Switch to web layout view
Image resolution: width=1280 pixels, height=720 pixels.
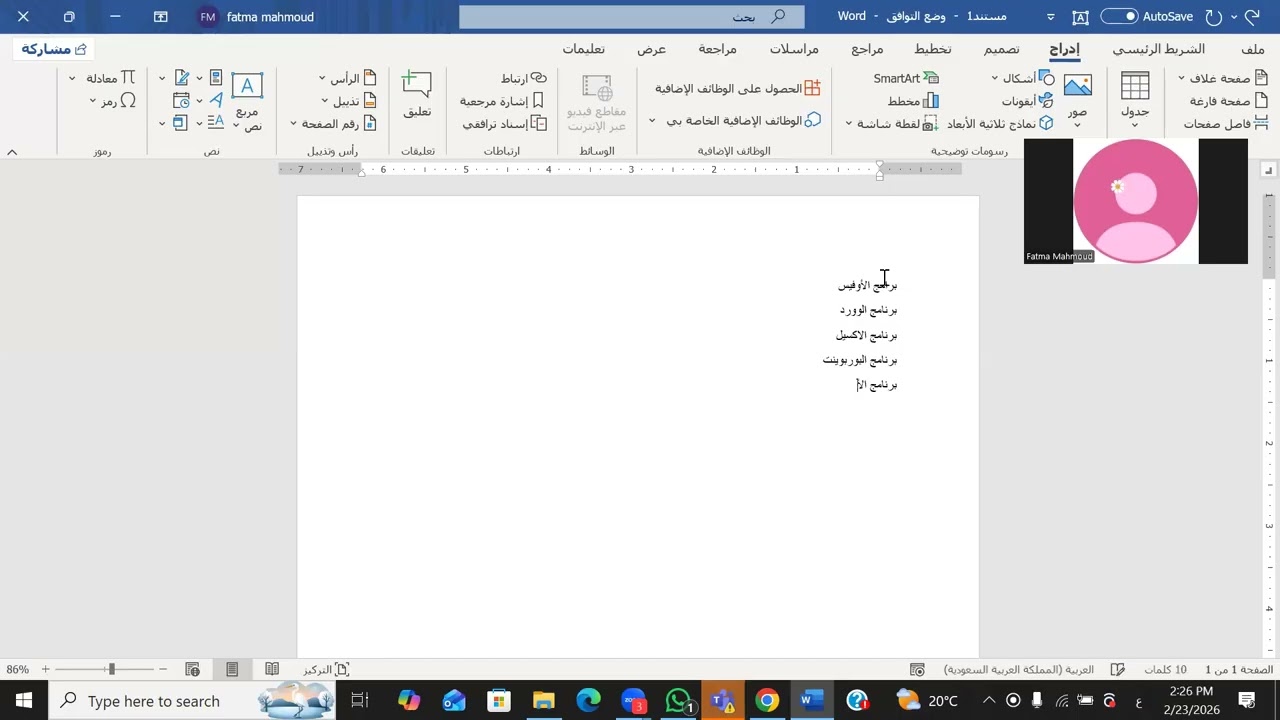pos(193,669)
